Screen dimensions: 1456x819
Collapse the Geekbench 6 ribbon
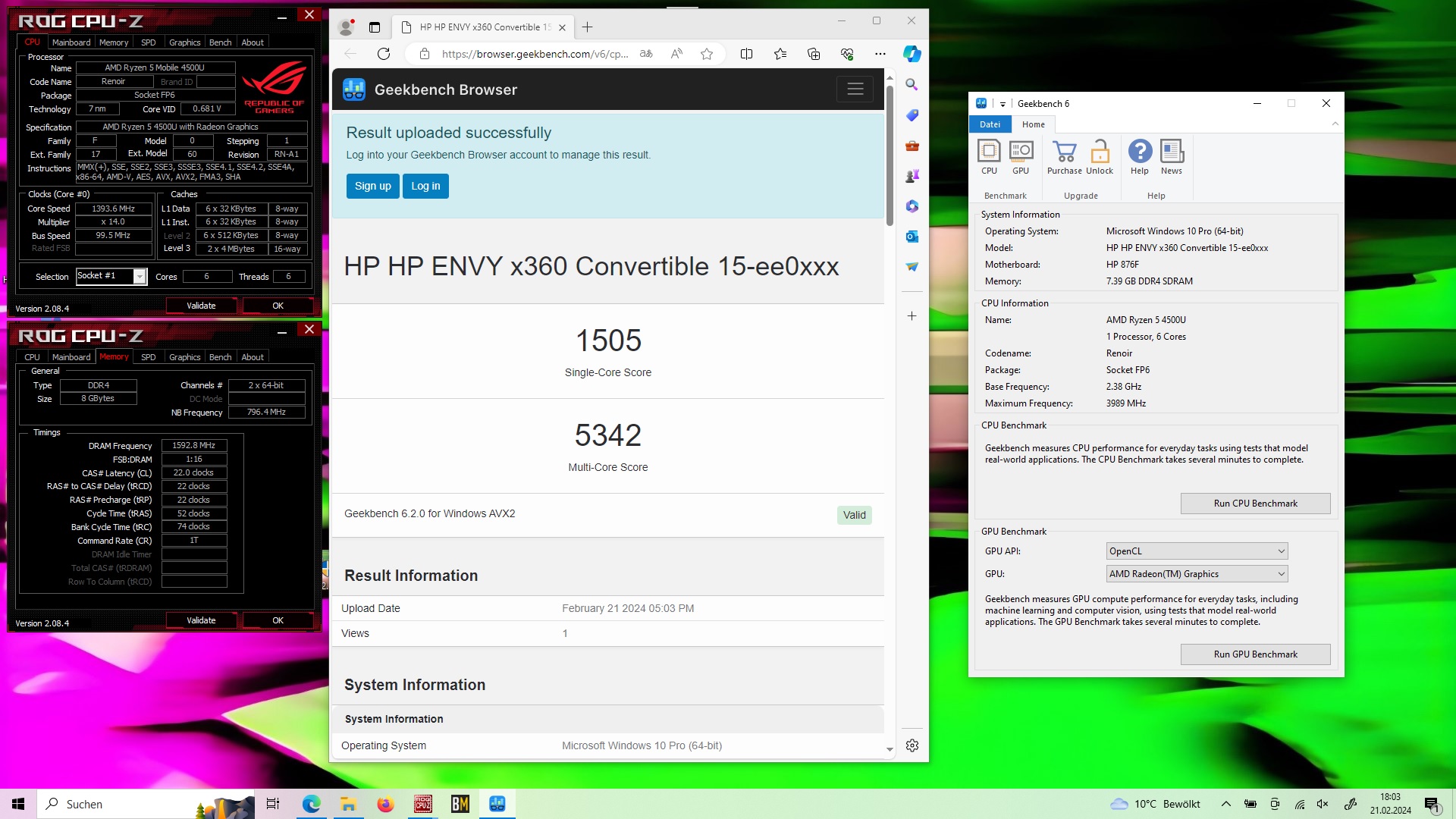(x=1335, y=124)
